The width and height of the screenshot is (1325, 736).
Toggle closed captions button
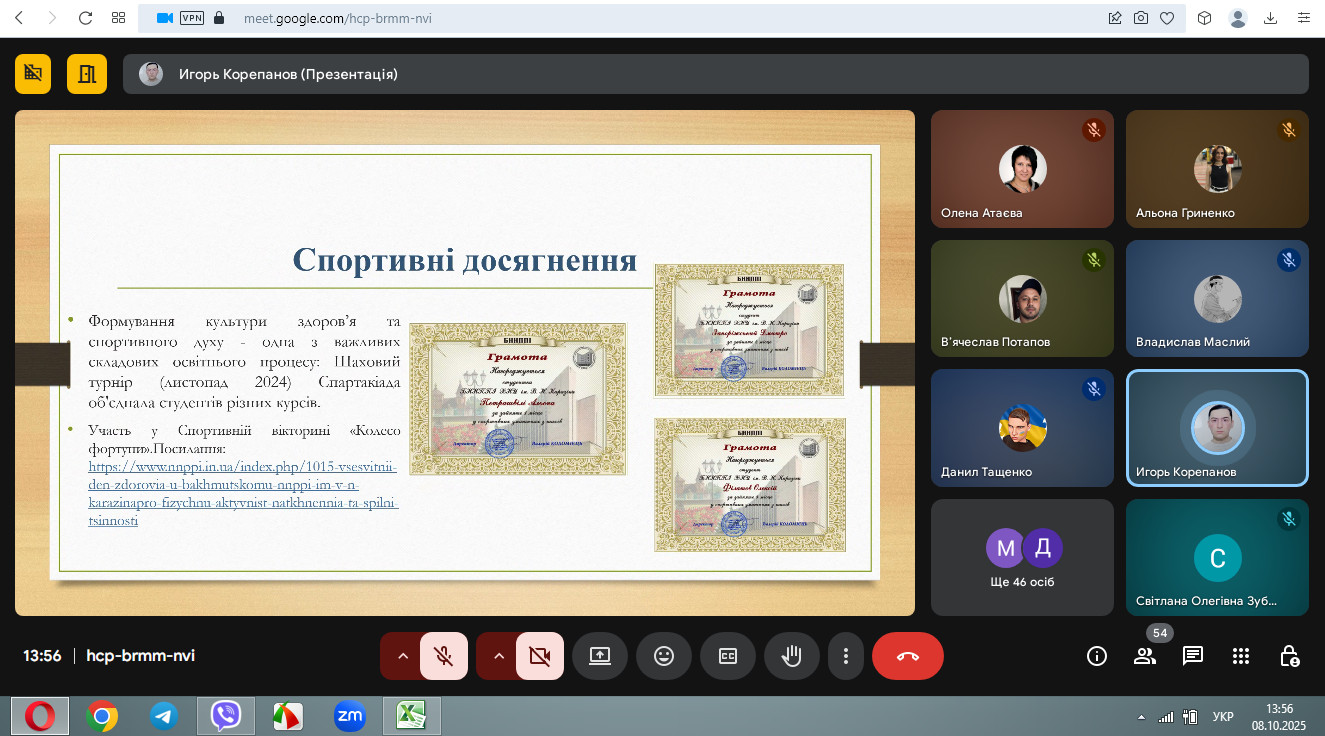[728, 656]
